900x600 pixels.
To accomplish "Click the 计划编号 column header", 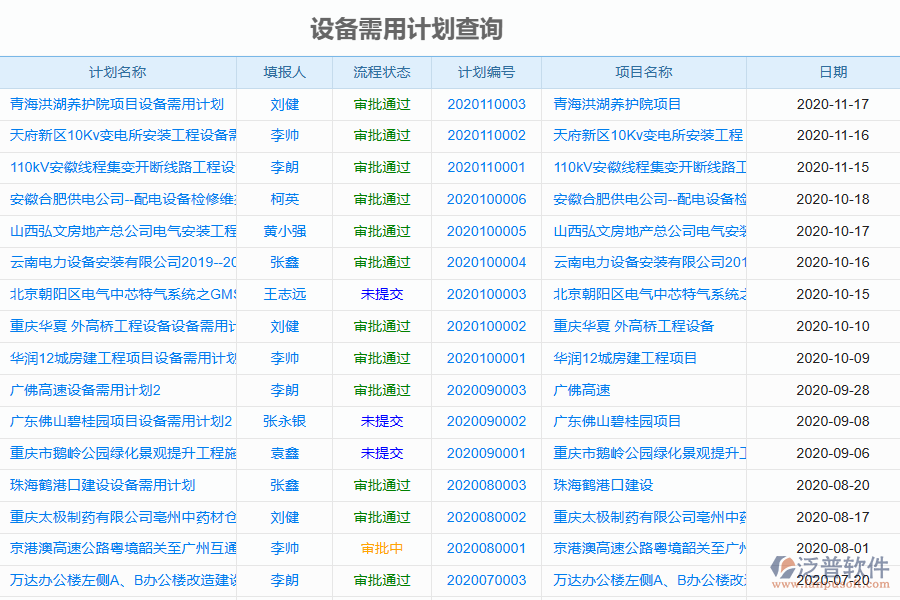I will [x=486, y=72].
